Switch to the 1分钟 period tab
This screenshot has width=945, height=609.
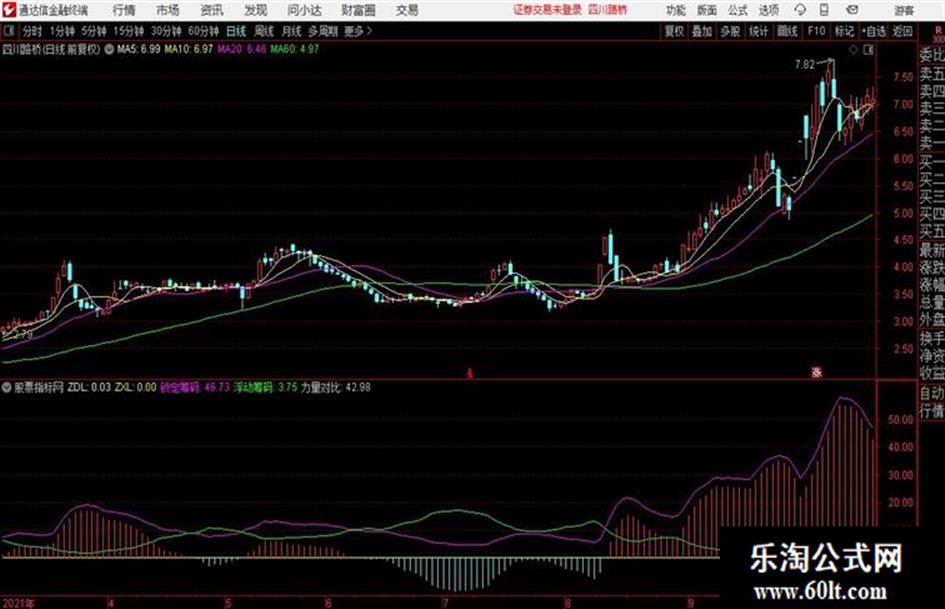(62, 31)
